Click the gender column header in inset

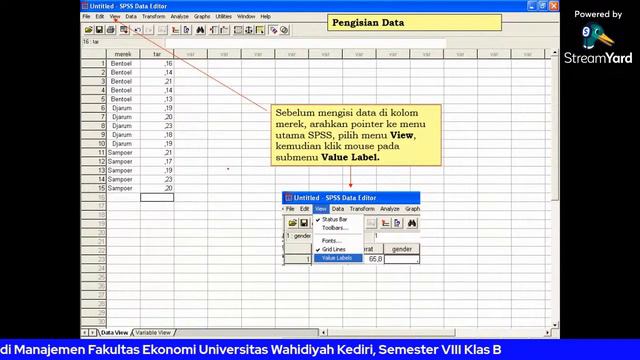402,249
